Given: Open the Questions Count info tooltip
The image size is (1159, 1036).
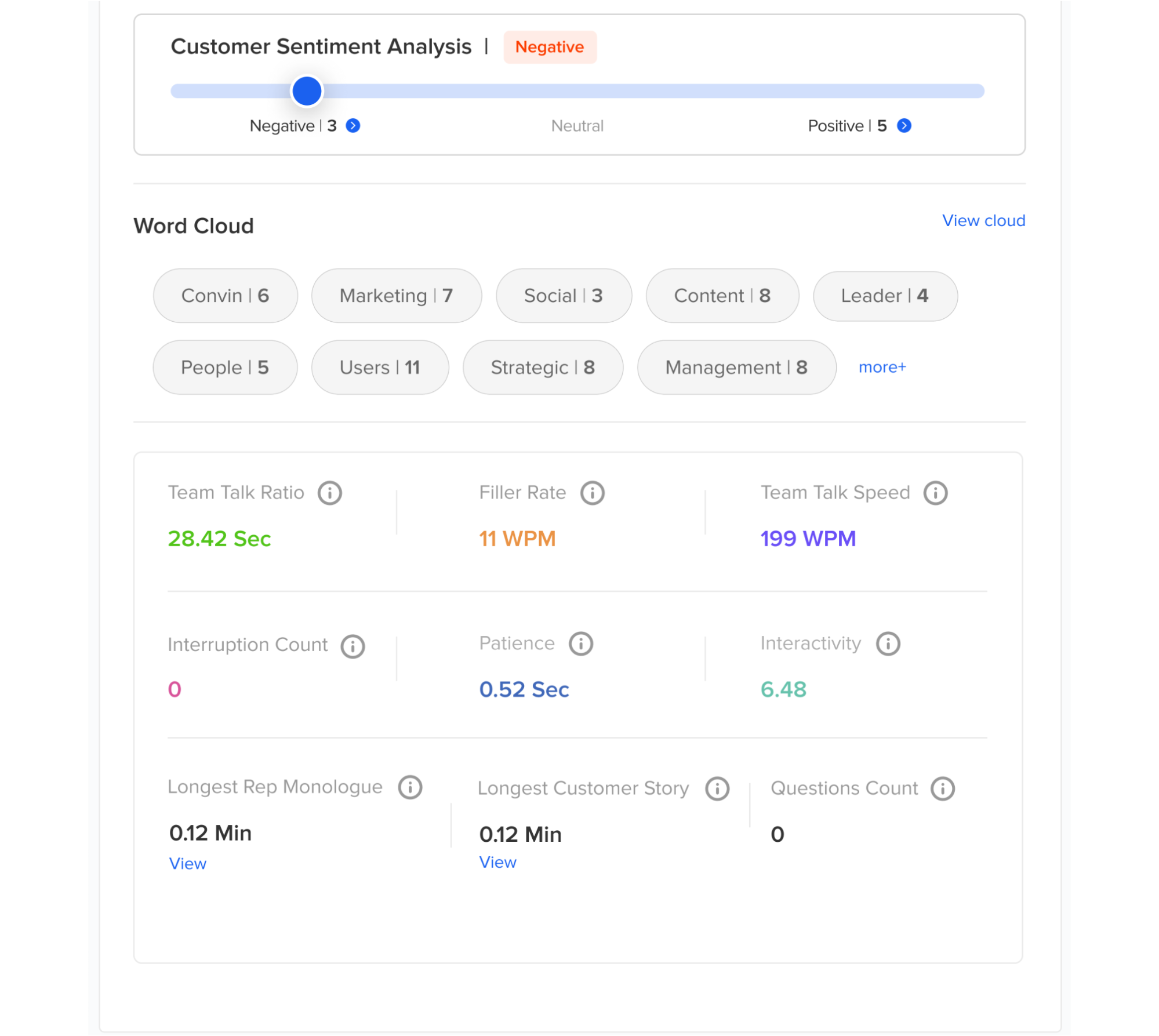Looking at the screenshot, I should click(943, 788).
